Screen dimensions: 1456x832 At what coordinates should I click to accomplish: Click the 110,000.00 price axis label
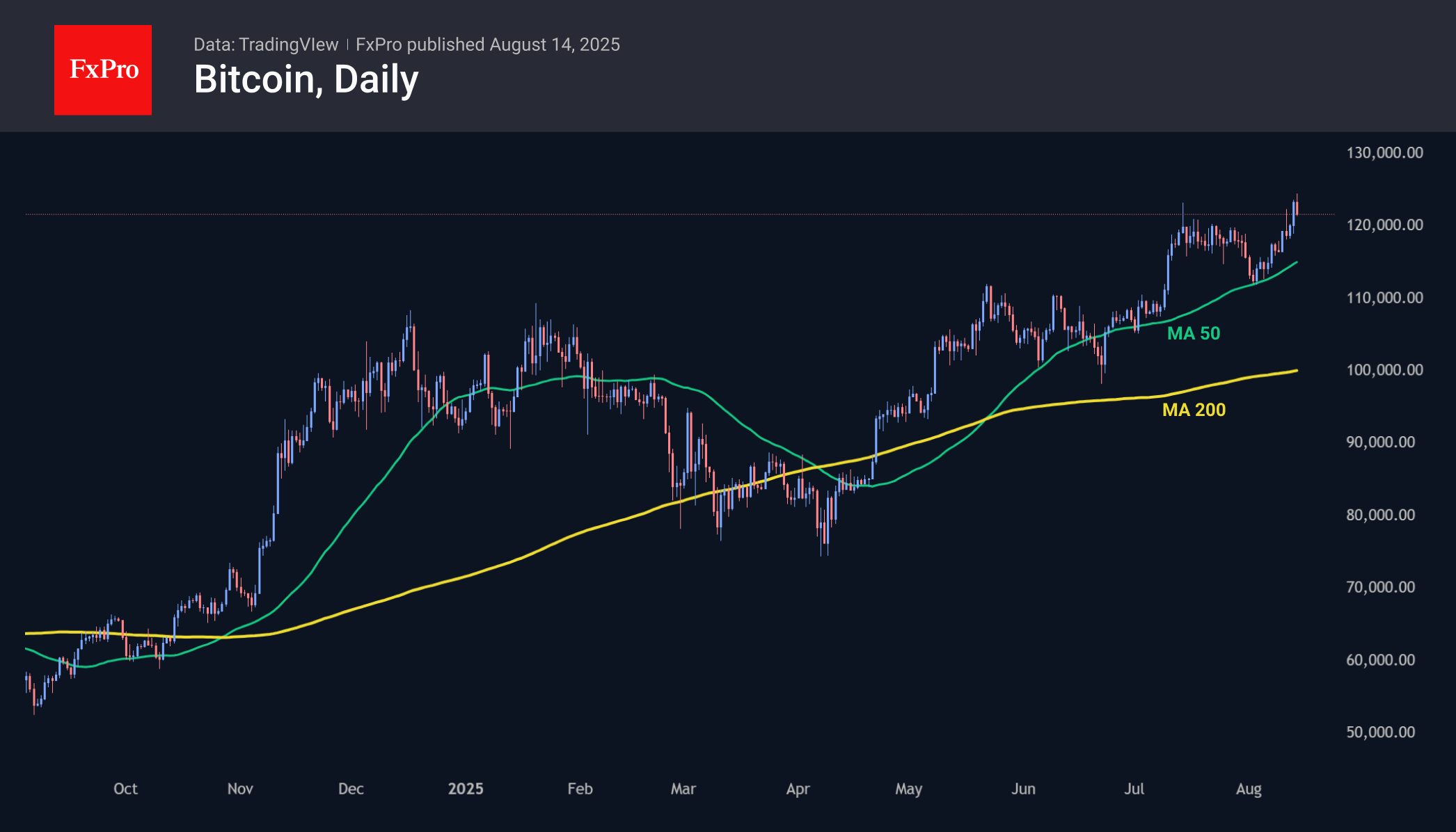pyautogui.click(x=1384, y=298)
